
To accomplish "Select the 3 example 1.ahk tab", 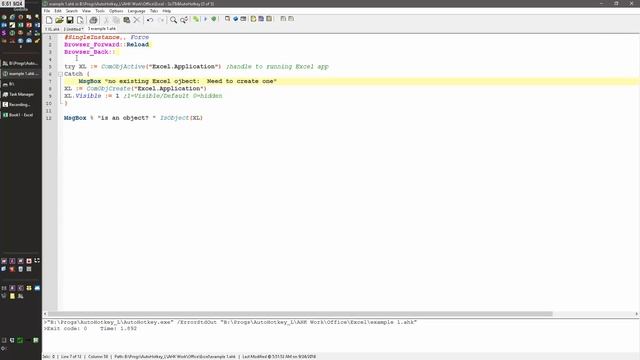I will coord(102,29).
